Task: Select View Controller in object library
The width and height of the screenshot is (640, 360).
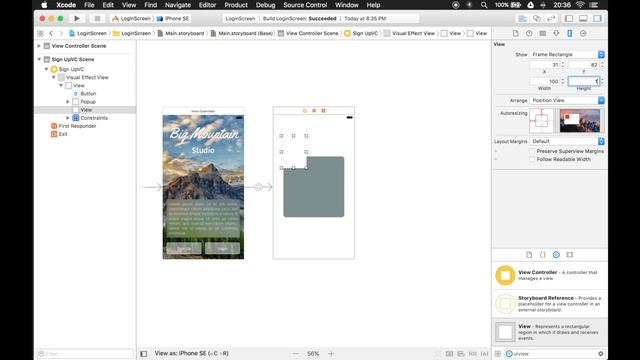Action: [x=549, y=275]
